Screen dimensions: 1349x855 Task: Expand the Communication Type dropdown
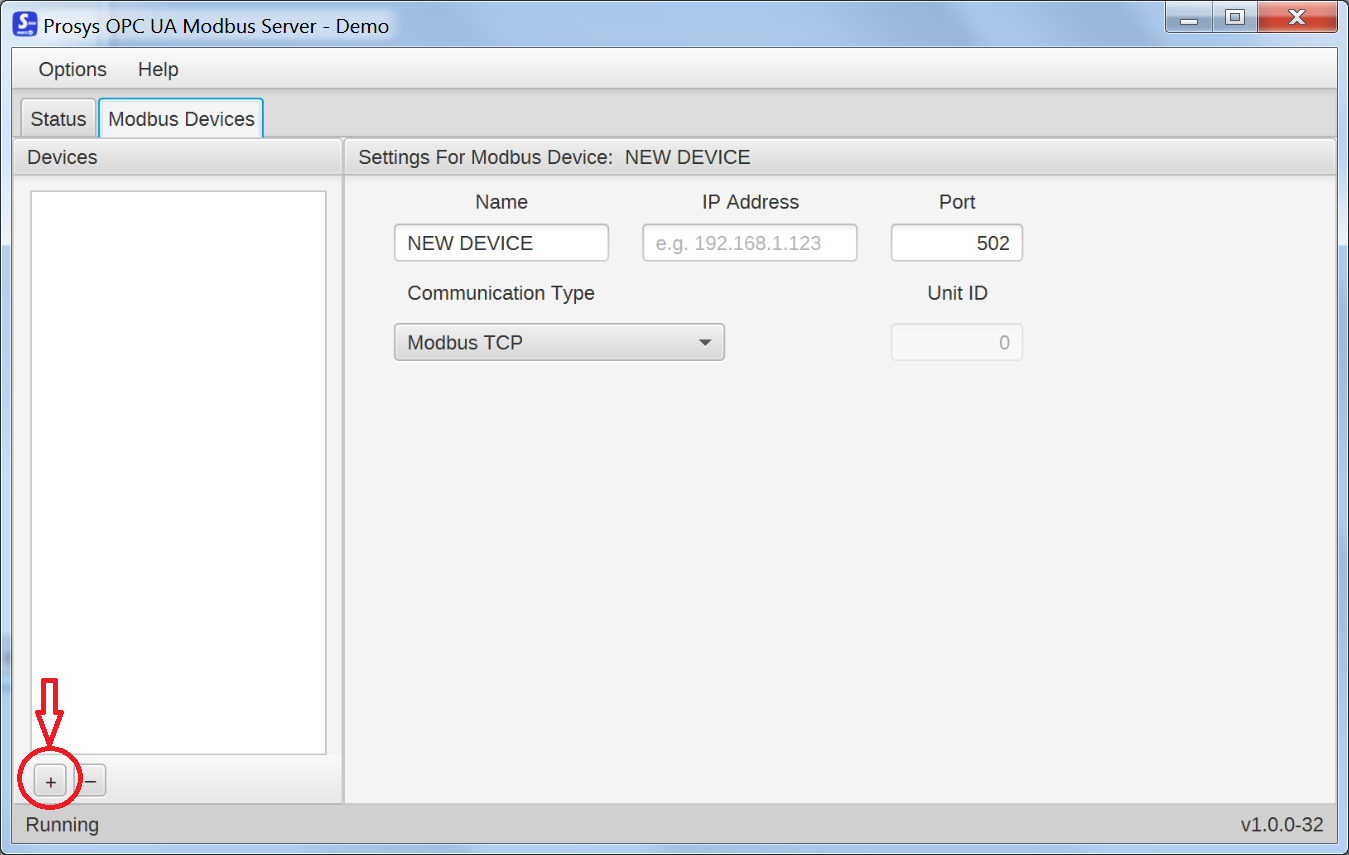559,342
